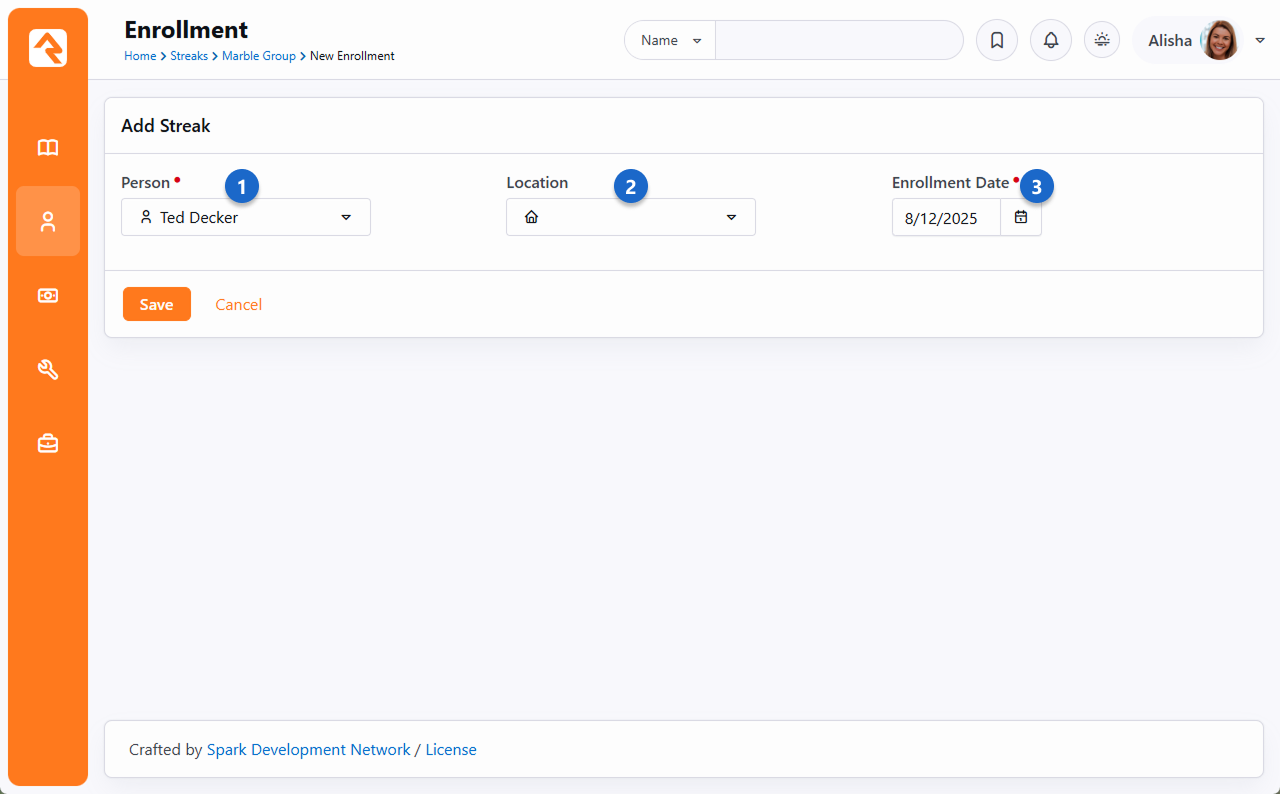
Task: Click into the Enrollment Date text field
Action: click(x=945, y=218)
